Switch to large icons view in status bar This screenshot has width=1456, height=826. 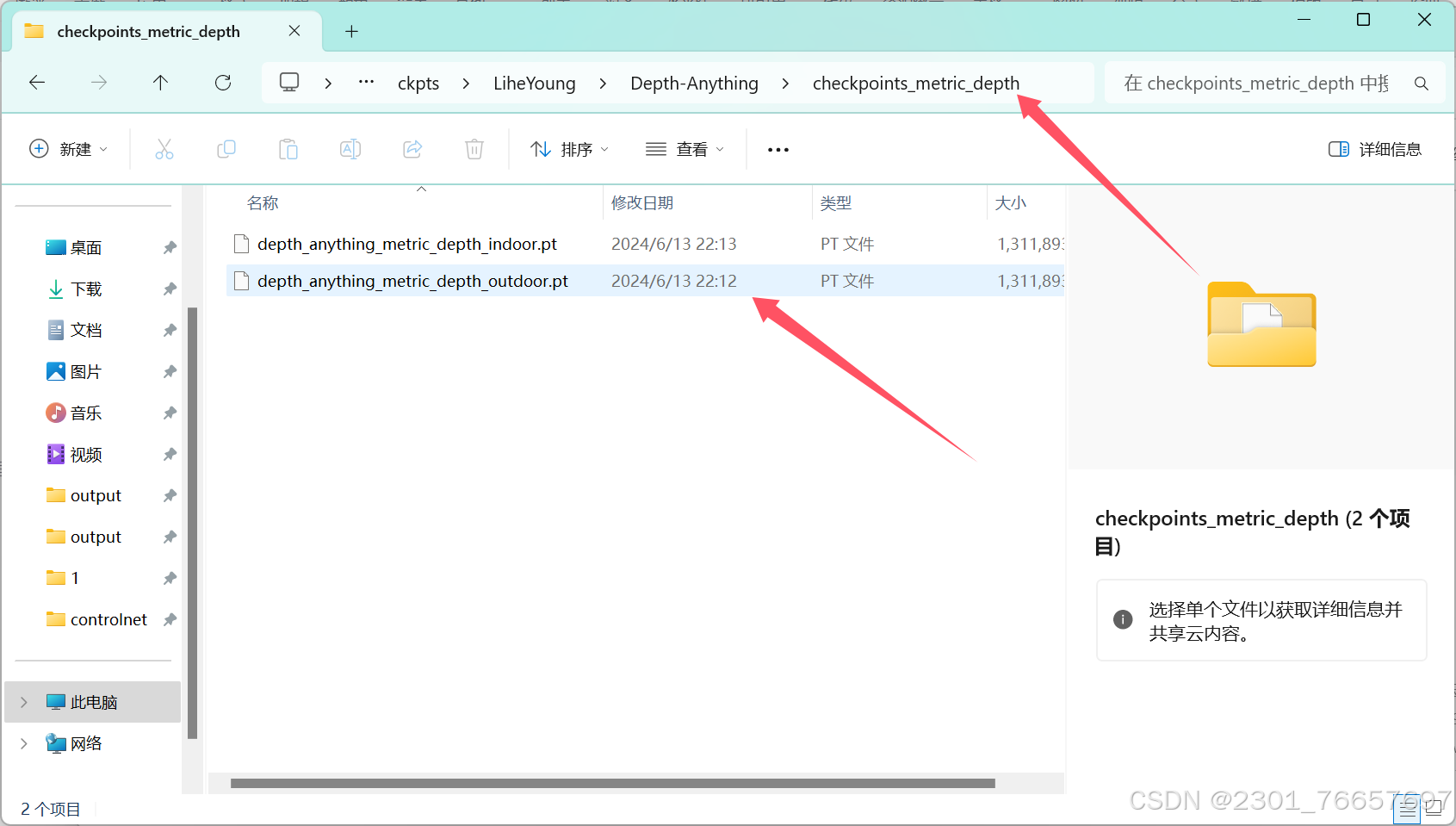point(1434,810)
